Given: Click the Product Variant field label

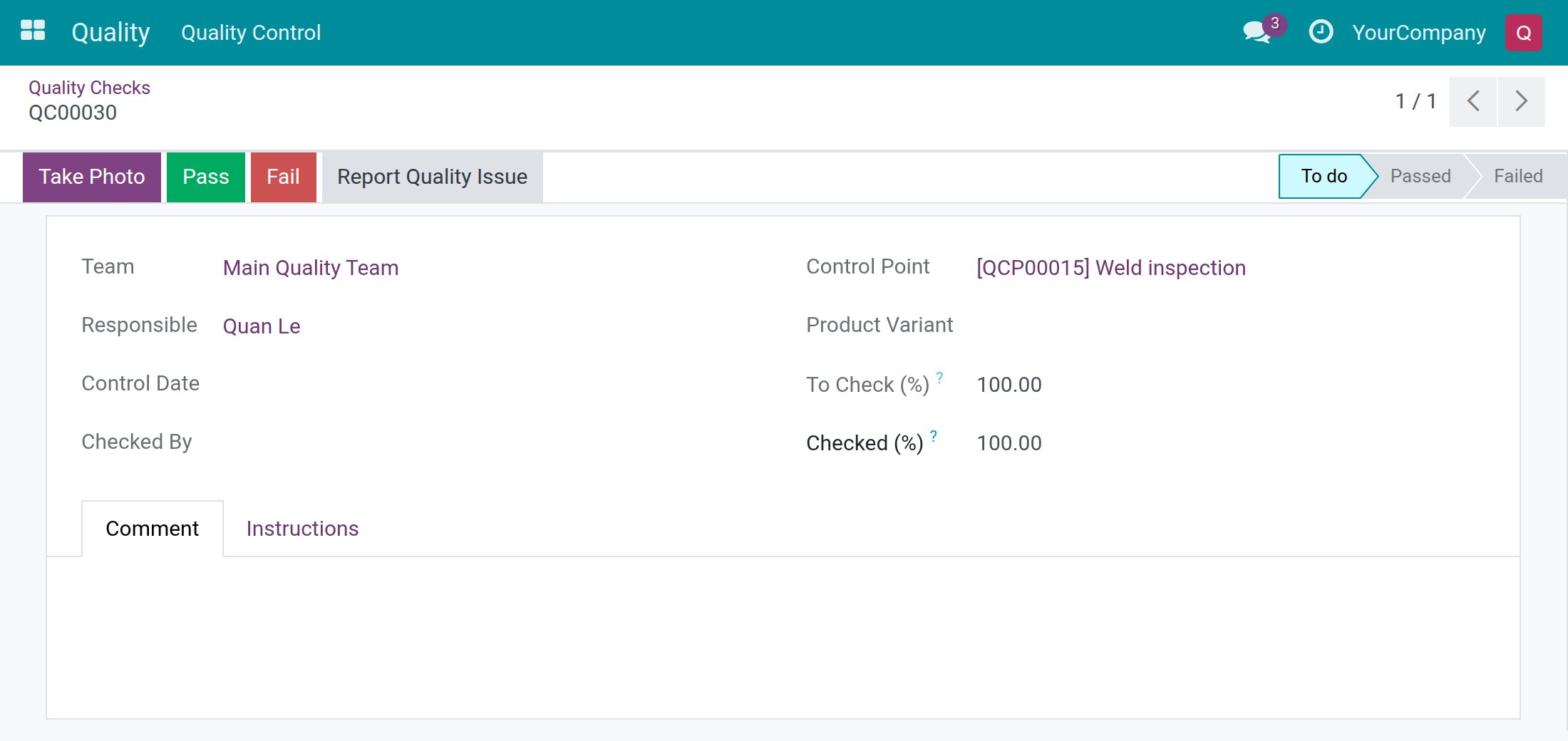Looking at the screenshot, I should [x=879, y=325].
